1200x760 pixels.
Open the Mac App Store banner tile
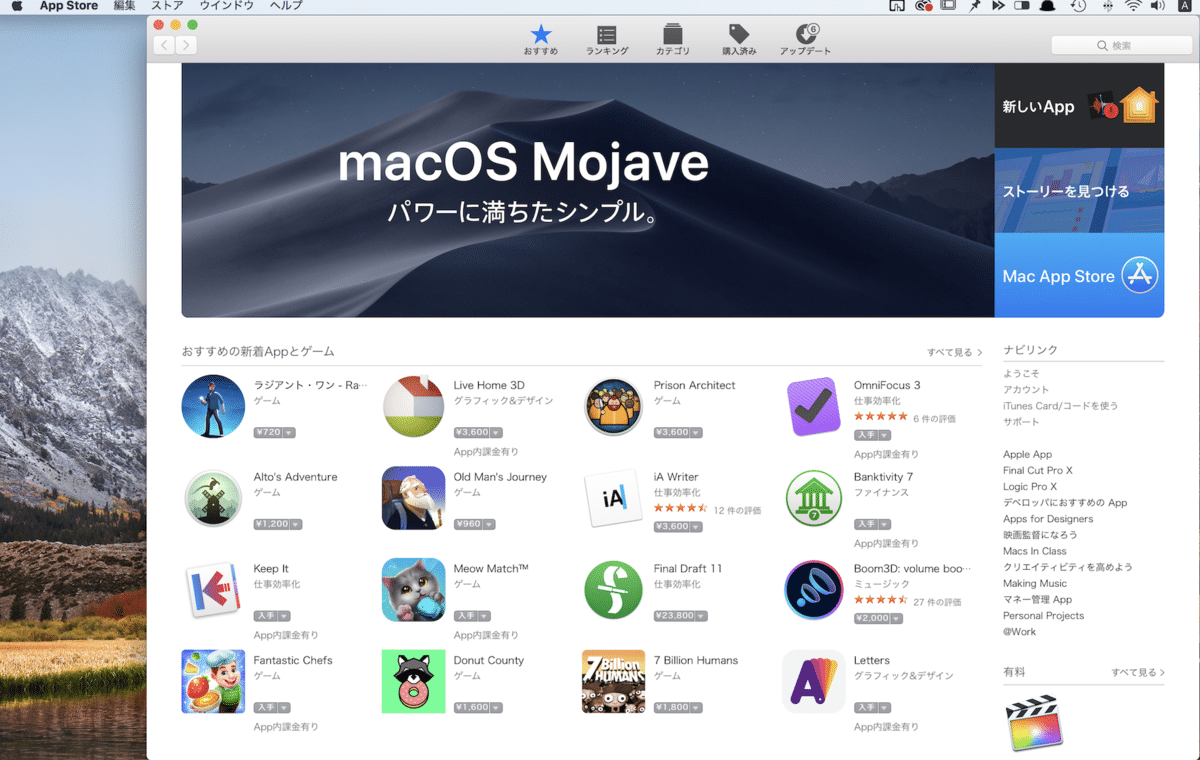coord(1079,275)
